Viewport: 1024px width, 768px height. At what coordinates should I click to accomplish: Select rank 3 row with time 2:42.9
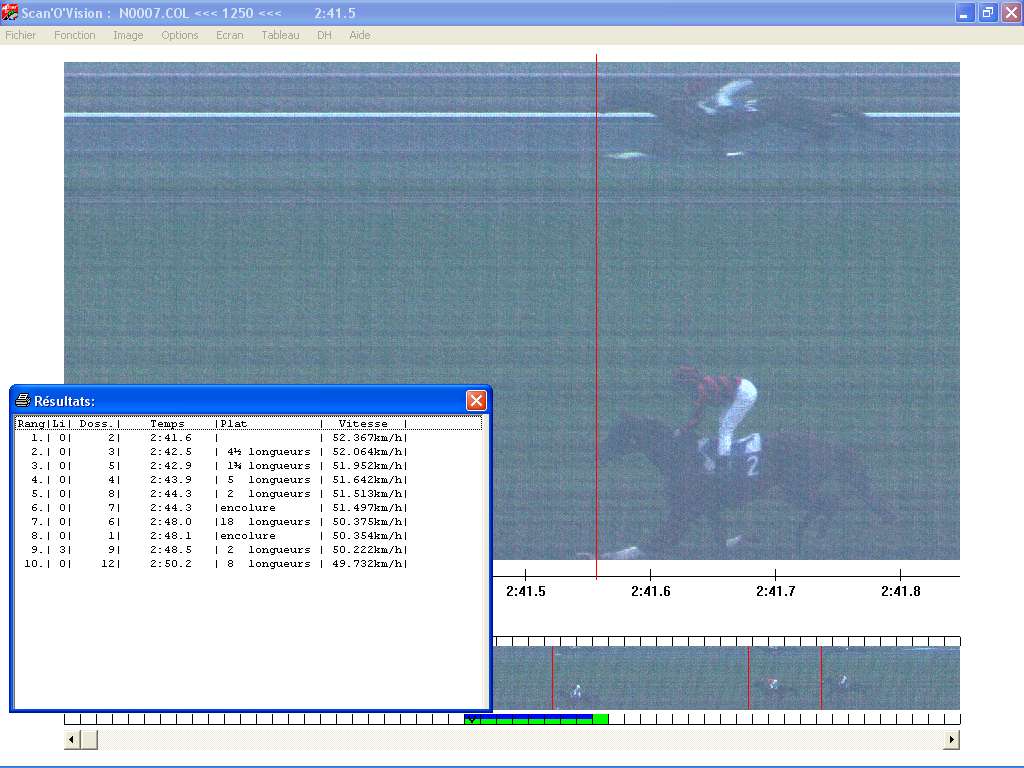pos(248,466)
